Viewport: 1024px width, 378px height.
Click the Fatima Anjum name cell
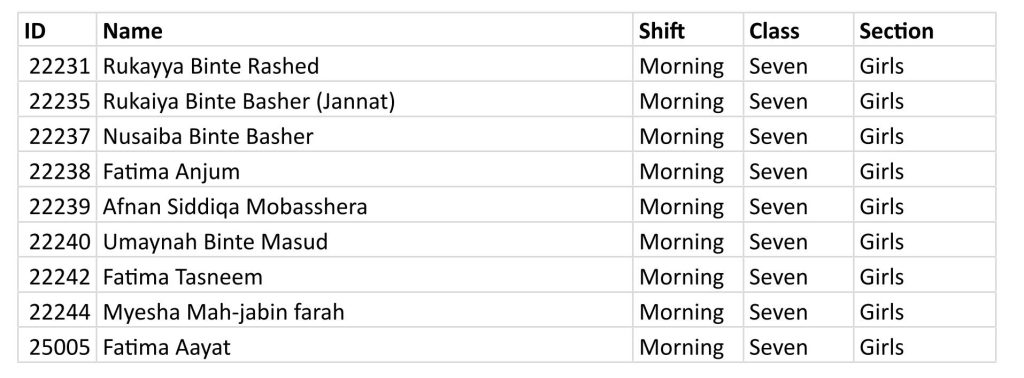click(364, 171)
